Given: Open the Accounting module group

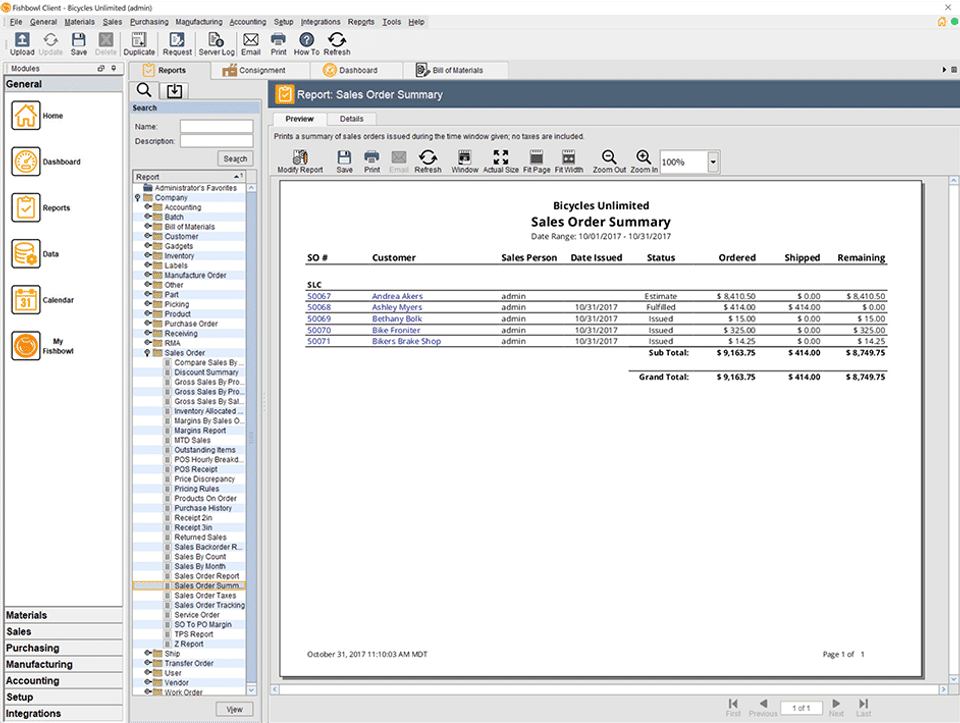Looking at the screenshot, I should pyautogui.click(x=64, y=681).
